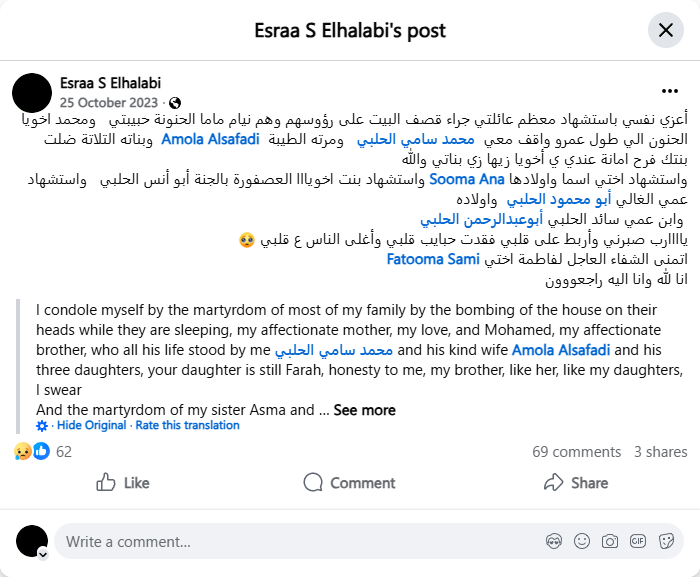Viewport: 700px width, 577px height.
Task: Open the 69 comments list
Action: (x=577, y=452)
